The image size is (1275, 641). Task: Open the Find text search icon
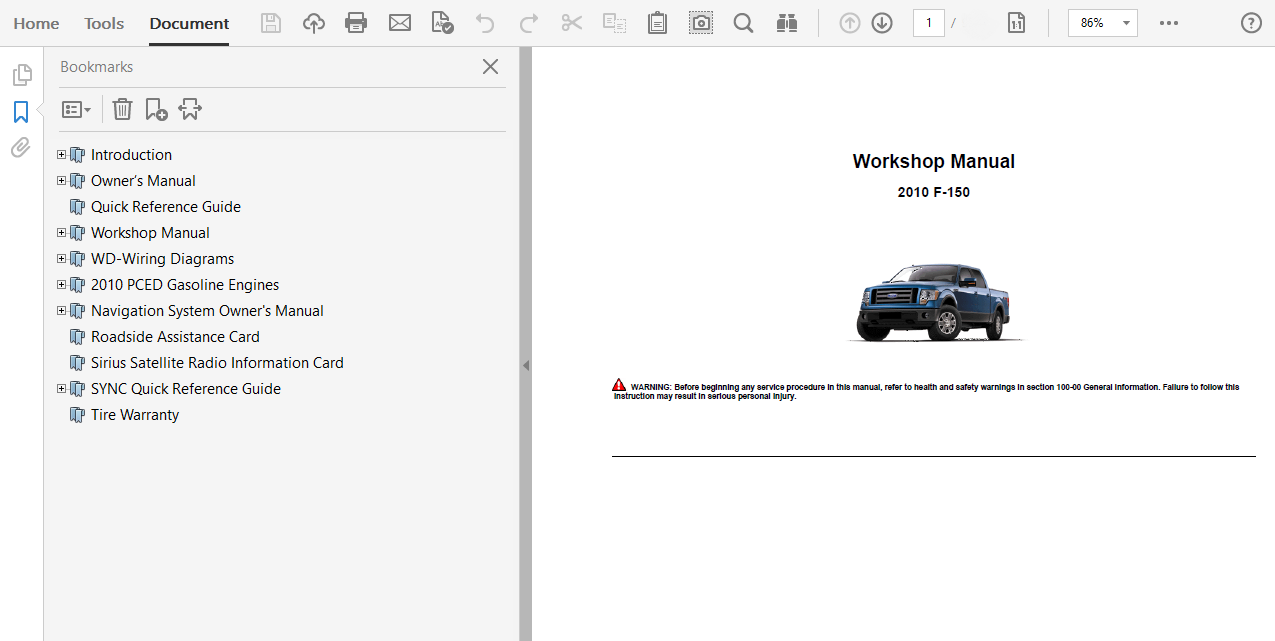743,23
